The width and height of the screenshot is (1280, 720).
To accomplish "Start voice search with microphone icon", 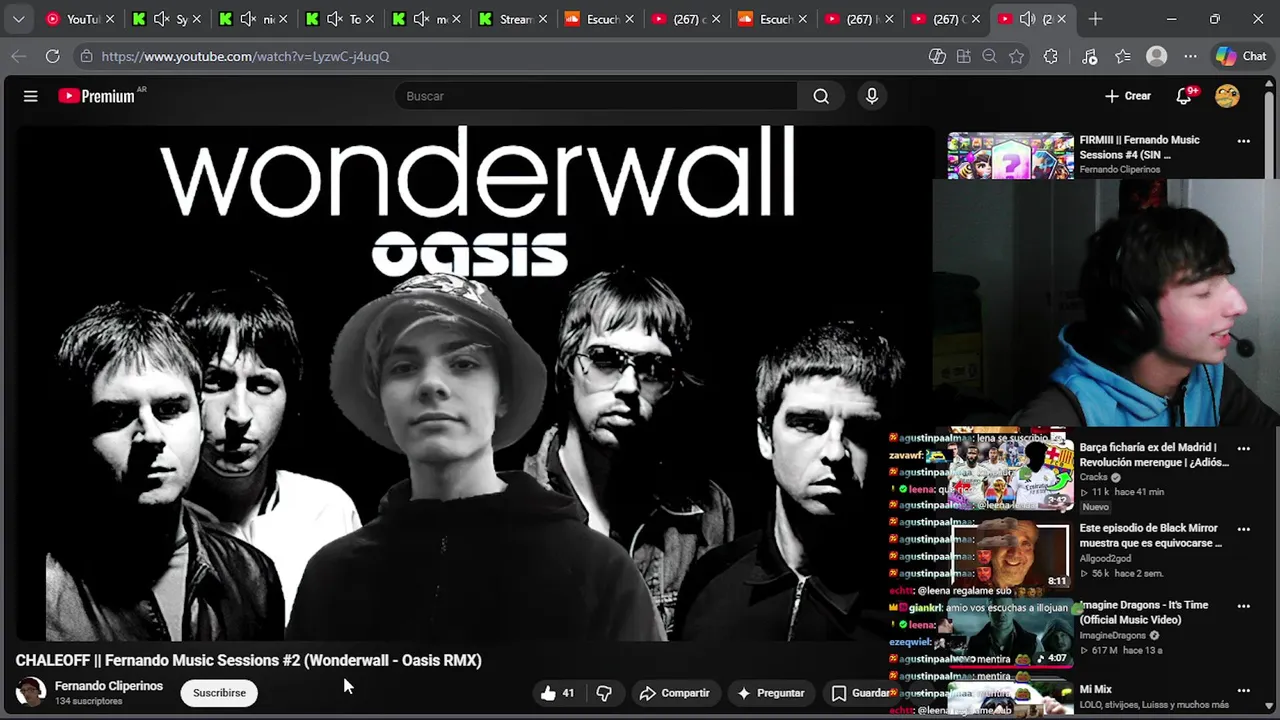I will click(x=872, y=96).
